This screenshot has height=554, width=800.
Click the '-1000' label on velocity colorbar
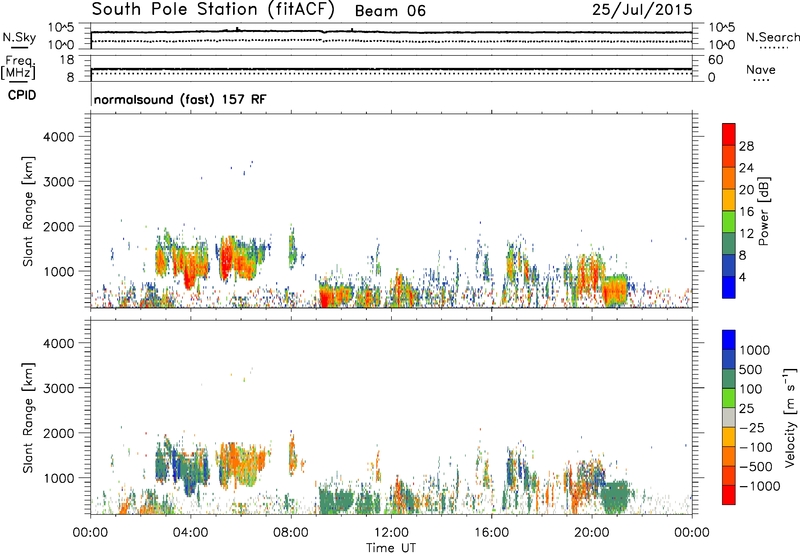point(760,486)
